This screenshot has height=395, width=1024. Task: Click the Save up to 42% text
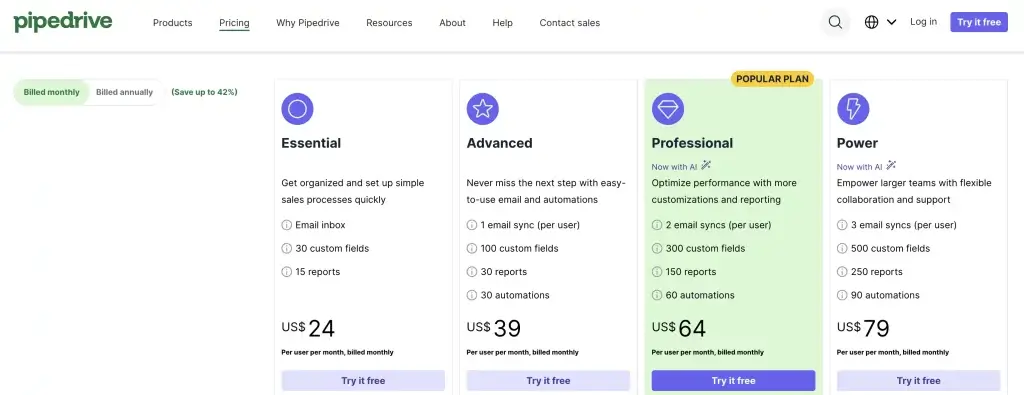pos(204,93)
